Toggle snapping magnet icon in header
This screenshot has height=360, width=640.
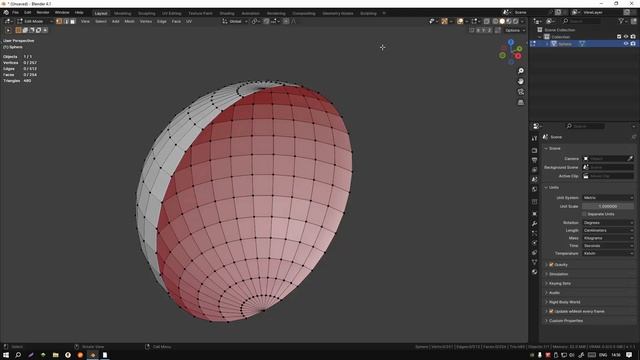pos(266,21)
